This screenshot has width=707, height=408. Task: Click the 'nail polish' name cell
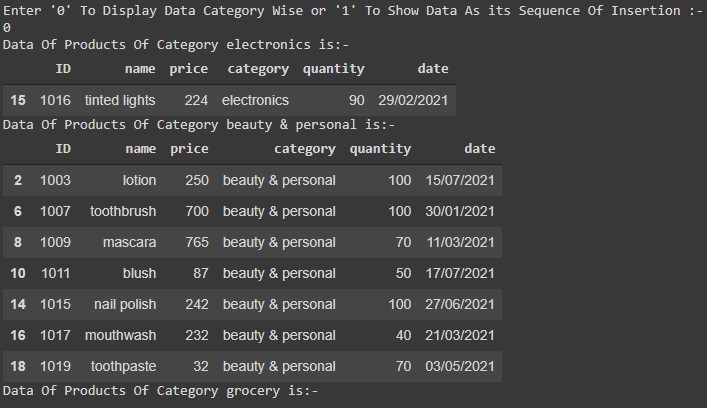(125, 304)
